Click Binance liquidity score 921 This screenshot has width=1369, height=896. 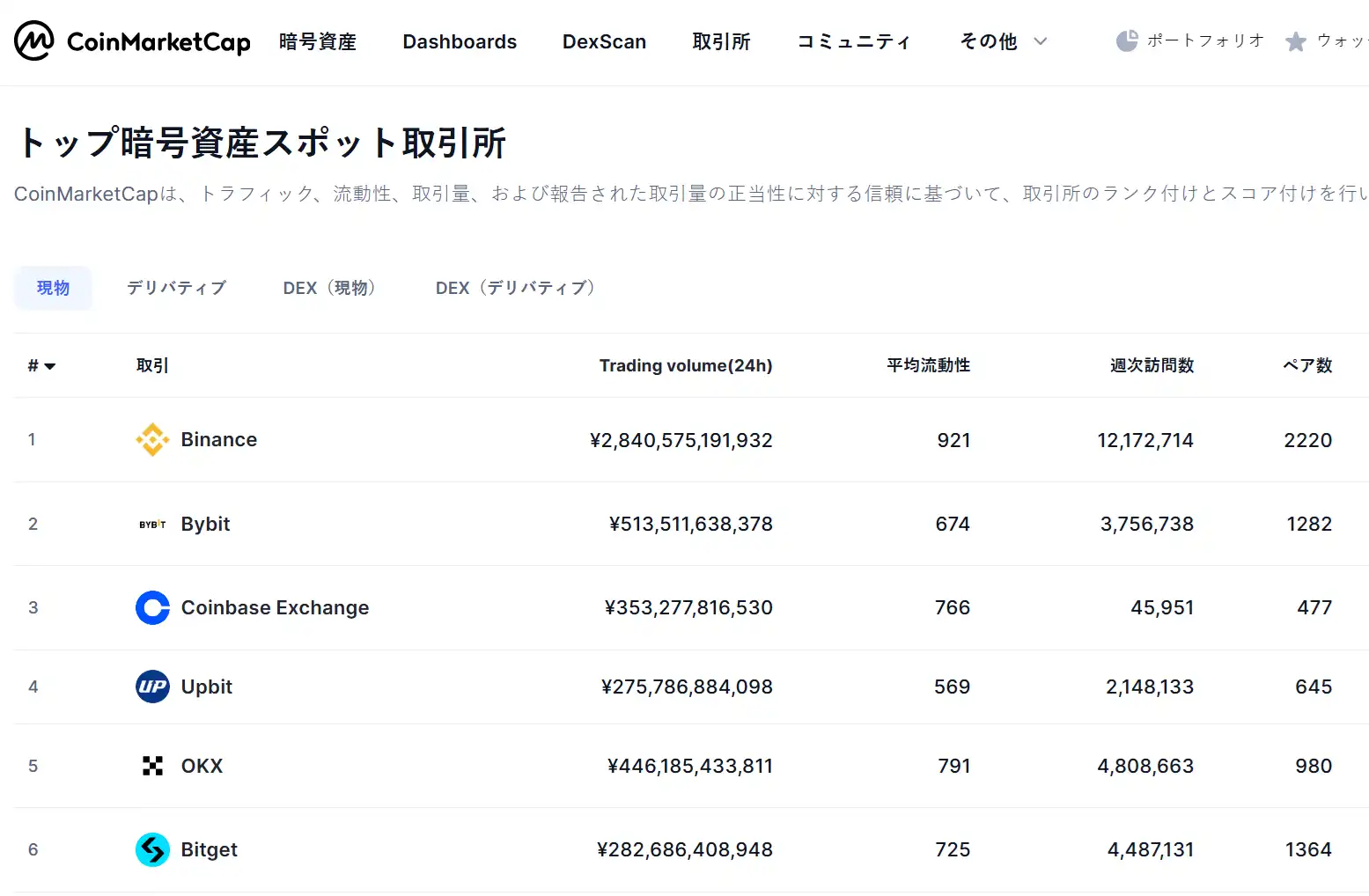coord(953,440)
